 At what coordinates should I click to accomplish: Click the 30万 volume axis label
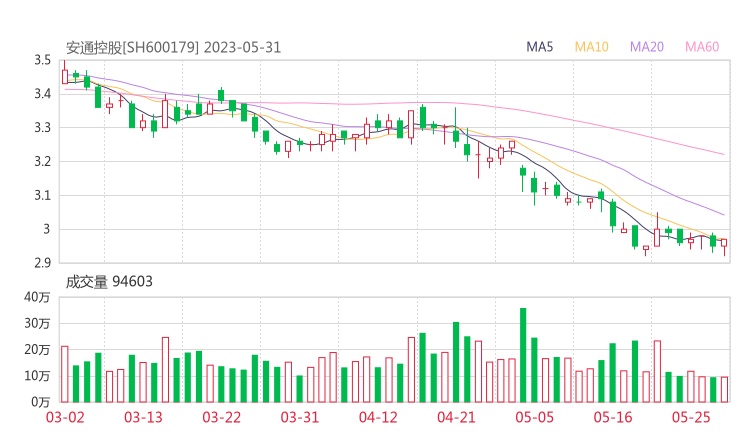(x=37, y=323)
